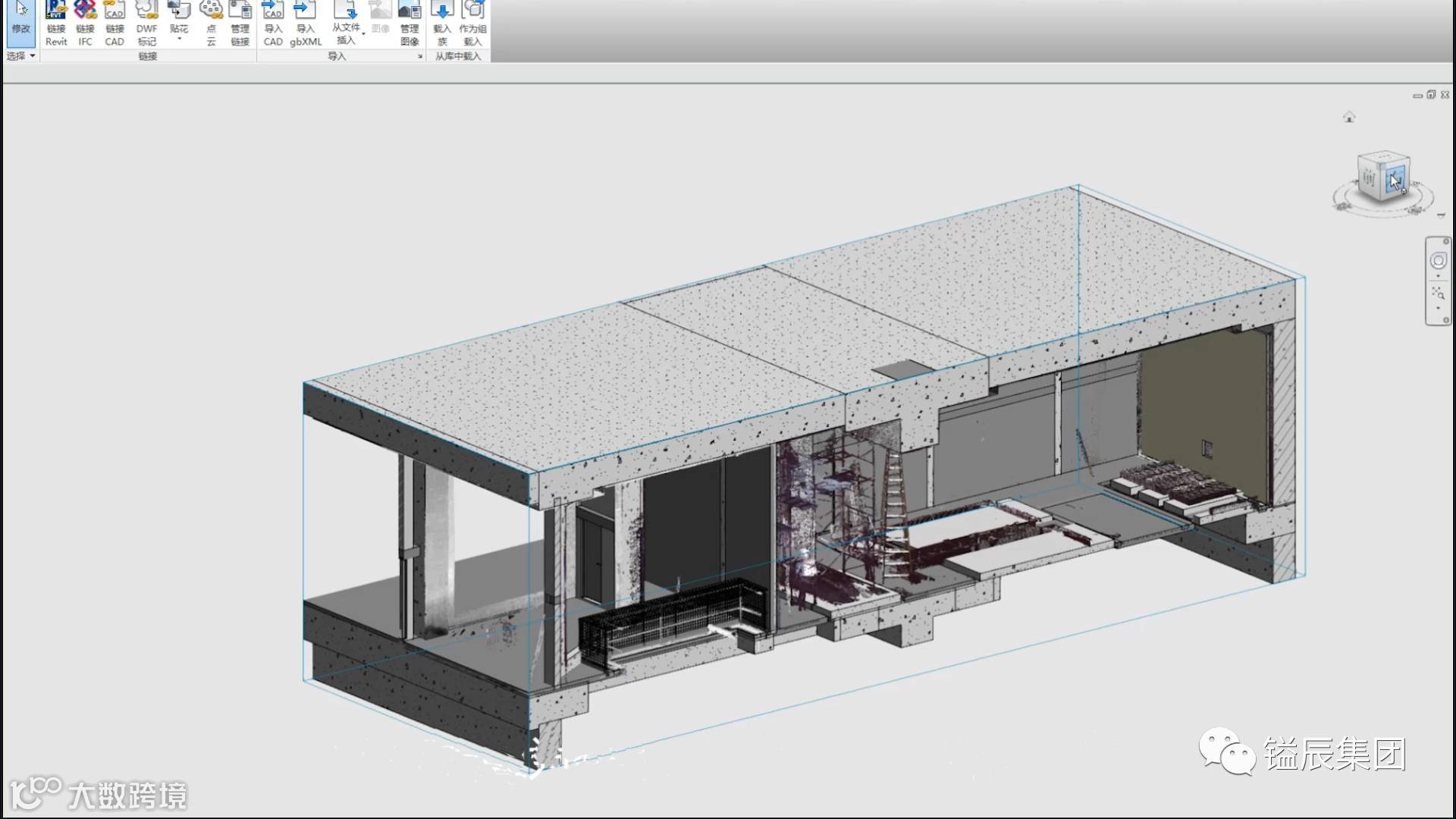This screenshot has height=819, width=1456.
Task: Click Import gbXML (导入 gbXML) icon
Action: 306,23
